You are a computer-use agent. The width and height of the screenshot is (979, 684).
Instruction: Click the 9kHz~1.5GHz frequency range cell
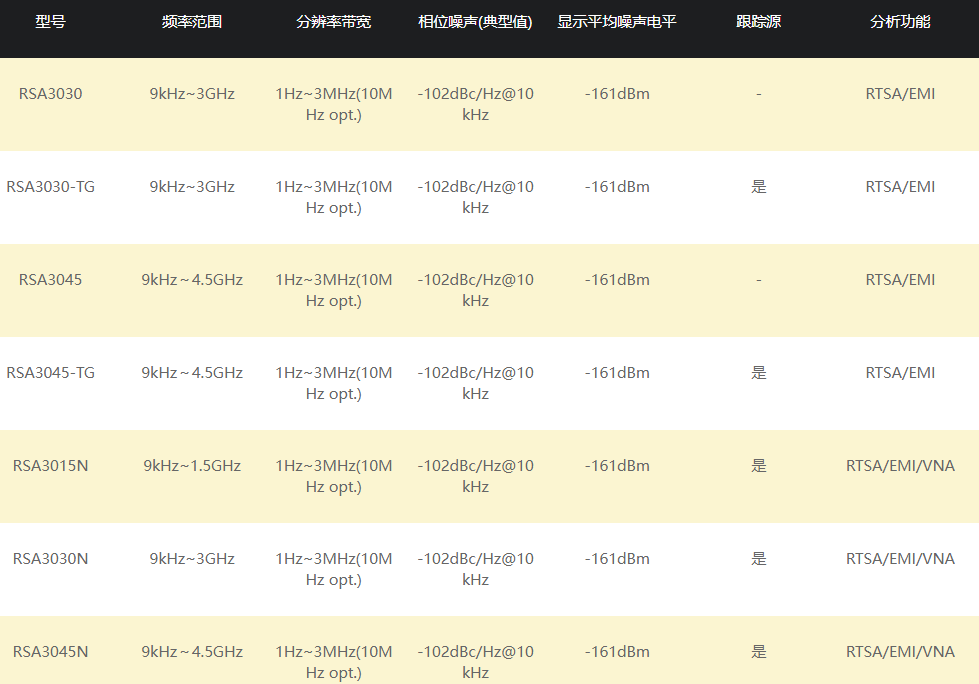pyautogui.click(x=192, y=466)
